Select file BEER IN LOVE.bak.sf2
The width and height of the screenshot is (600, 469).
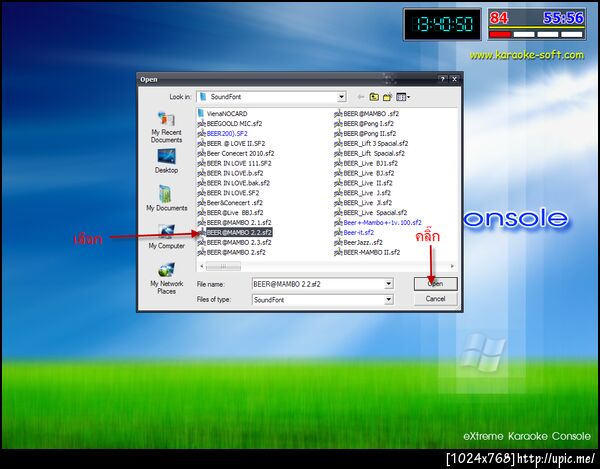tap(234, 183)
